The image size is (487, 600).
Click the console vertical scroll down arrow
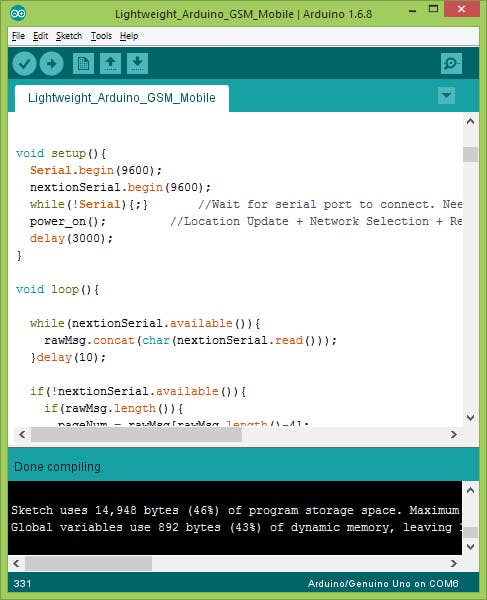471,547
